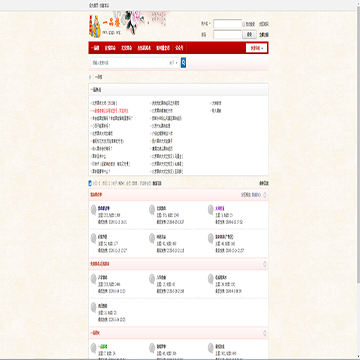Click the forum icon beside the green board title

point(94,348)
